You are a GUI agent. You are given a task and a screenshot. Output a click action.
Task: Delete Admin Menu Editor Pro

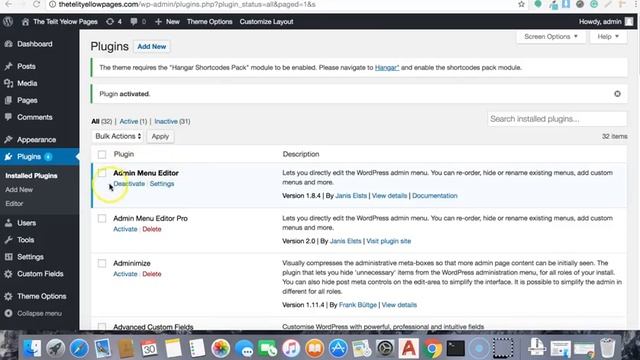click(x=152, y=229)
